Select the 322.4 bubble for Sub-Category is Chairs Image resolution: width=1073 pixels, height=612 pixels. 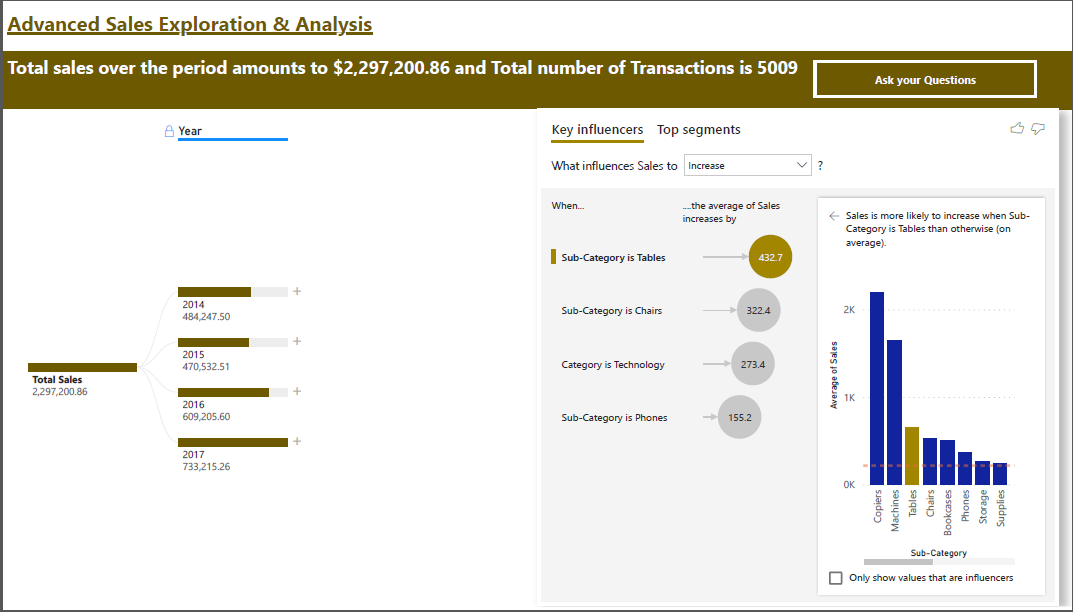tap(761, 310)
